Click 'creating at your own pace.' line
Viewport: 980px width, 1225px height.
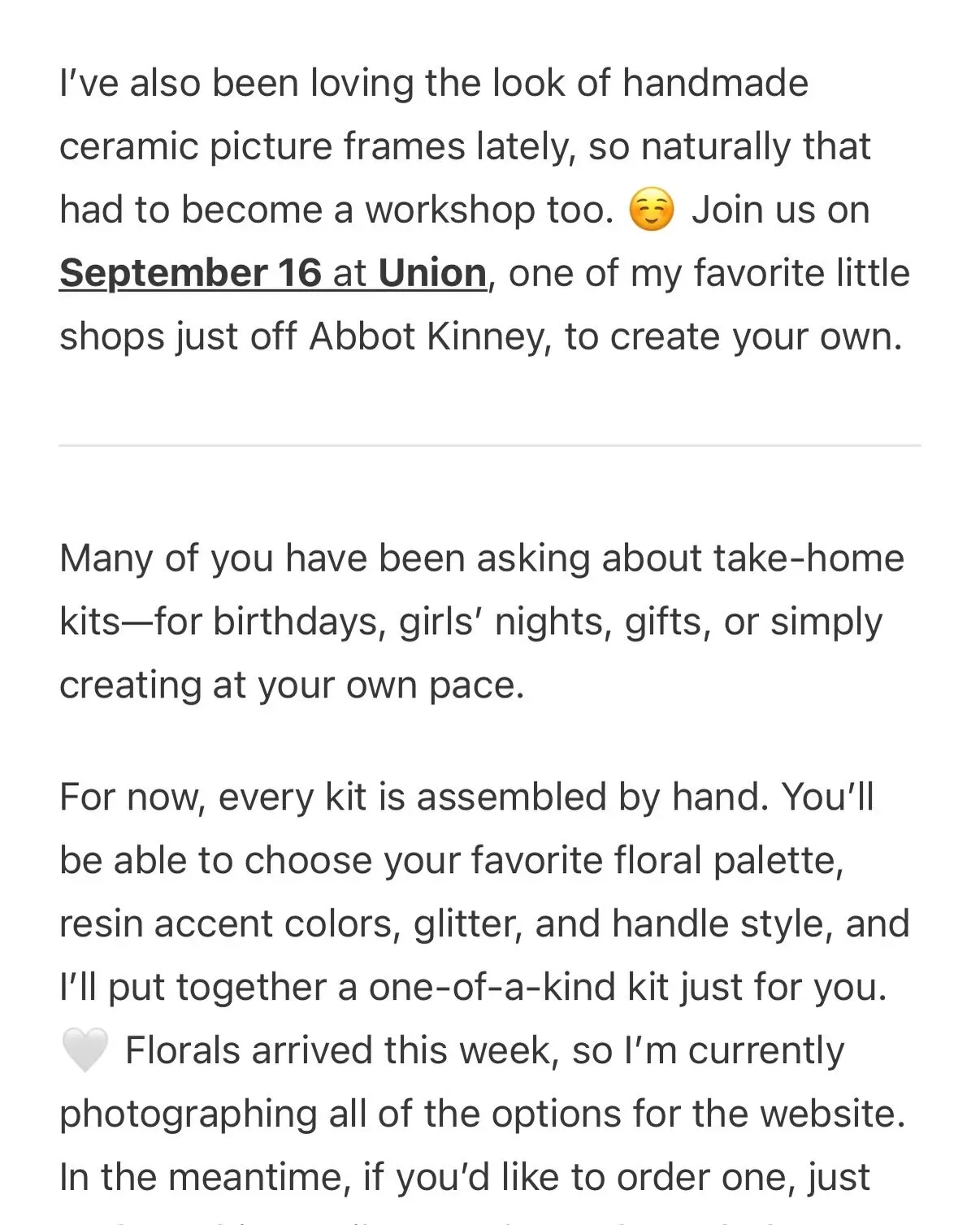tap(293, 686)
